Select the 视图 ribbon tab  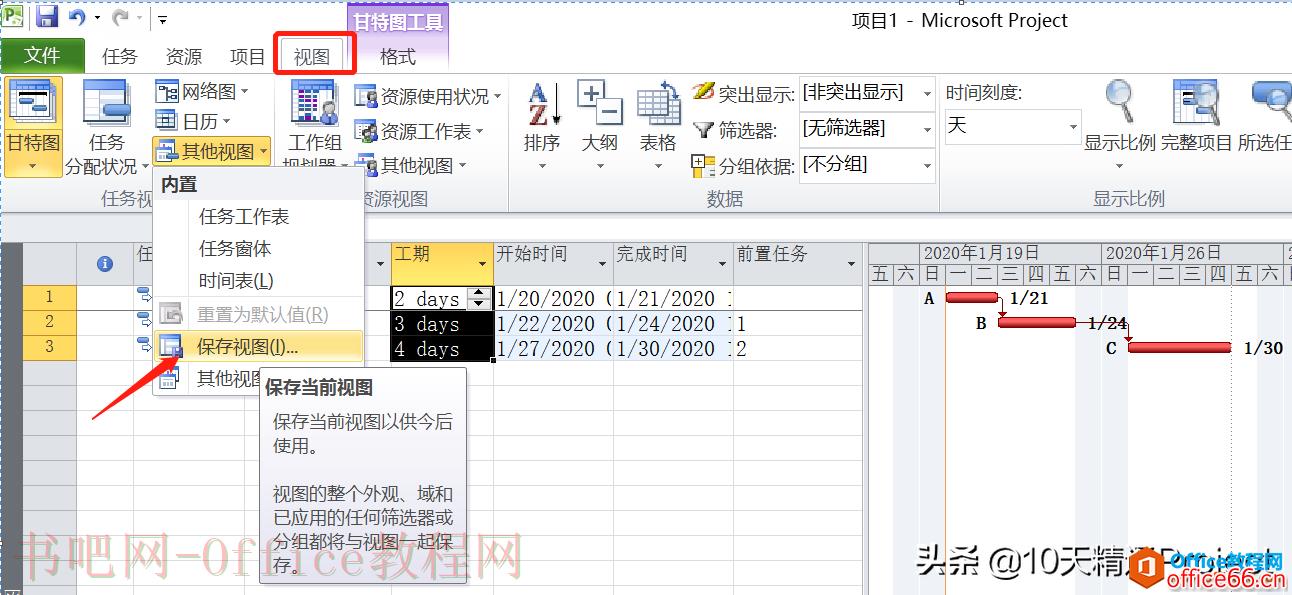click(x=312, y=57)
